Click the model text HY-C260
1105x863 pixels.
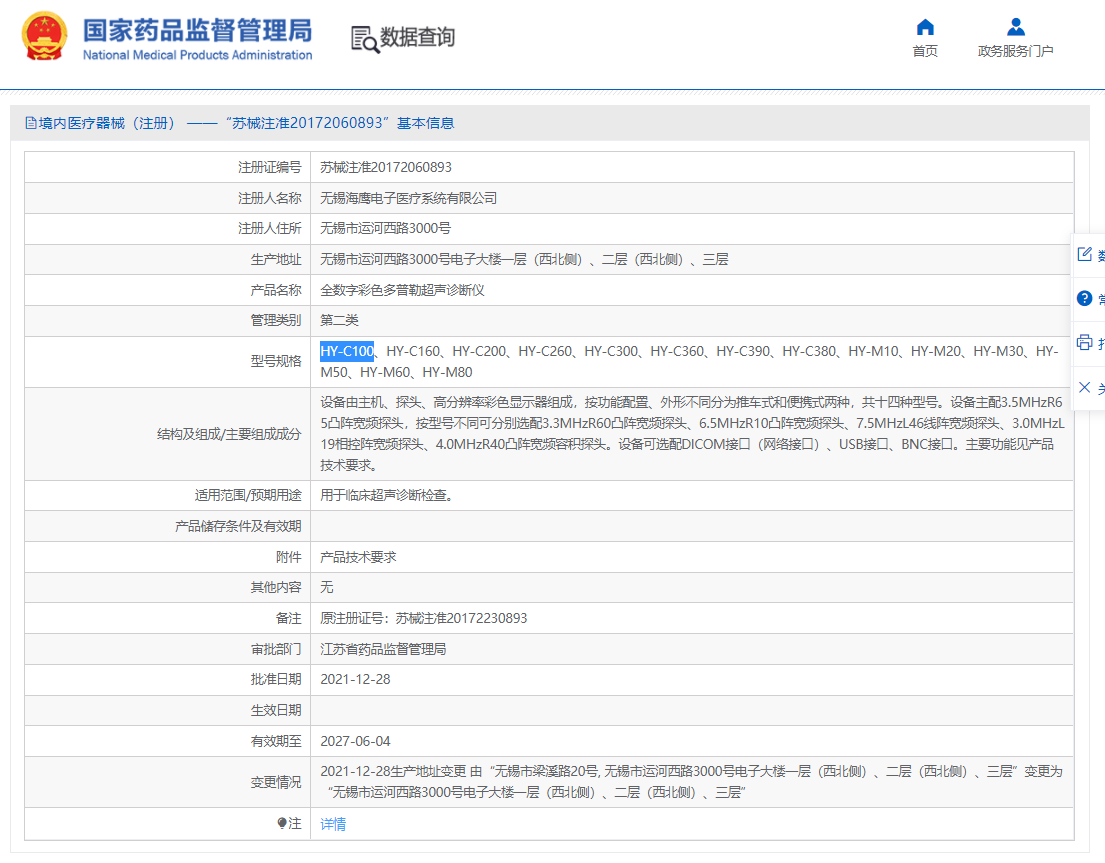coord(545,351)
